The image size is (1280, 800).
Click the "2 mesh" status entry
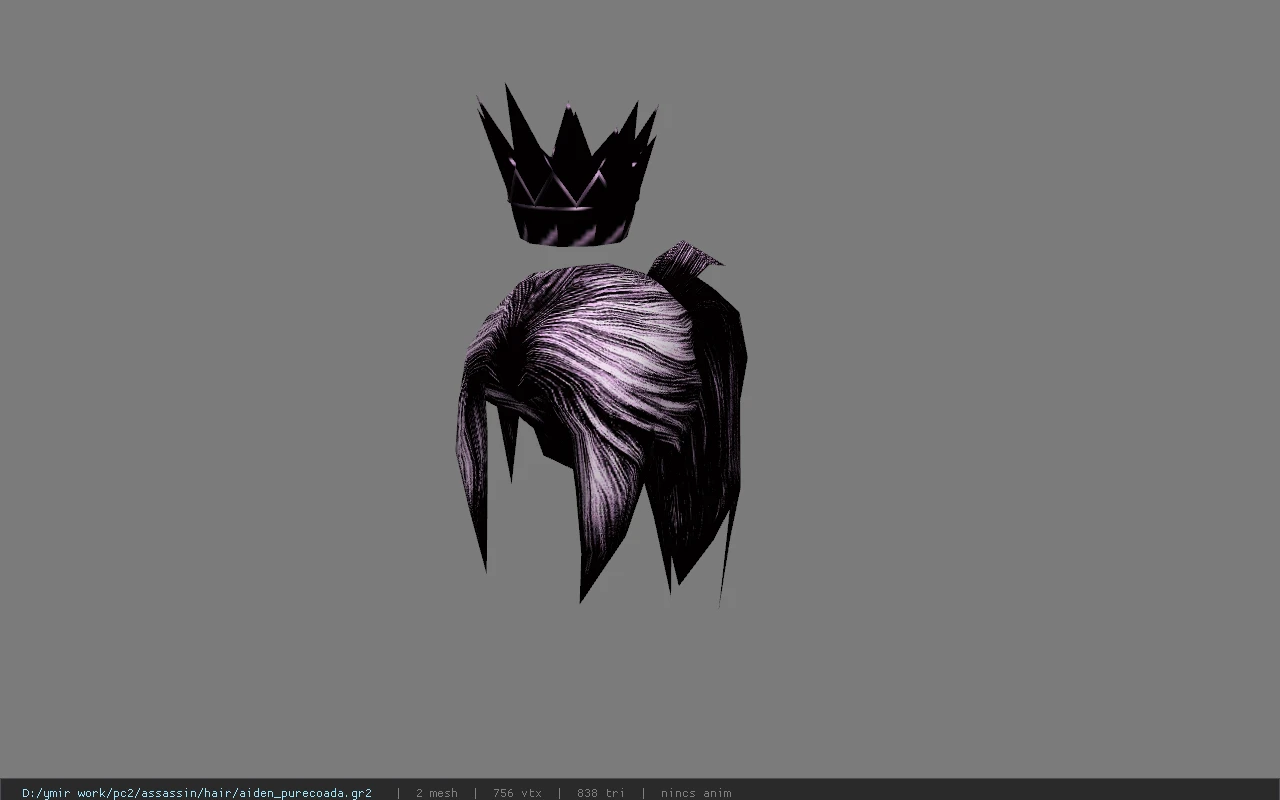pyautogui.click(x=437, y=793)
